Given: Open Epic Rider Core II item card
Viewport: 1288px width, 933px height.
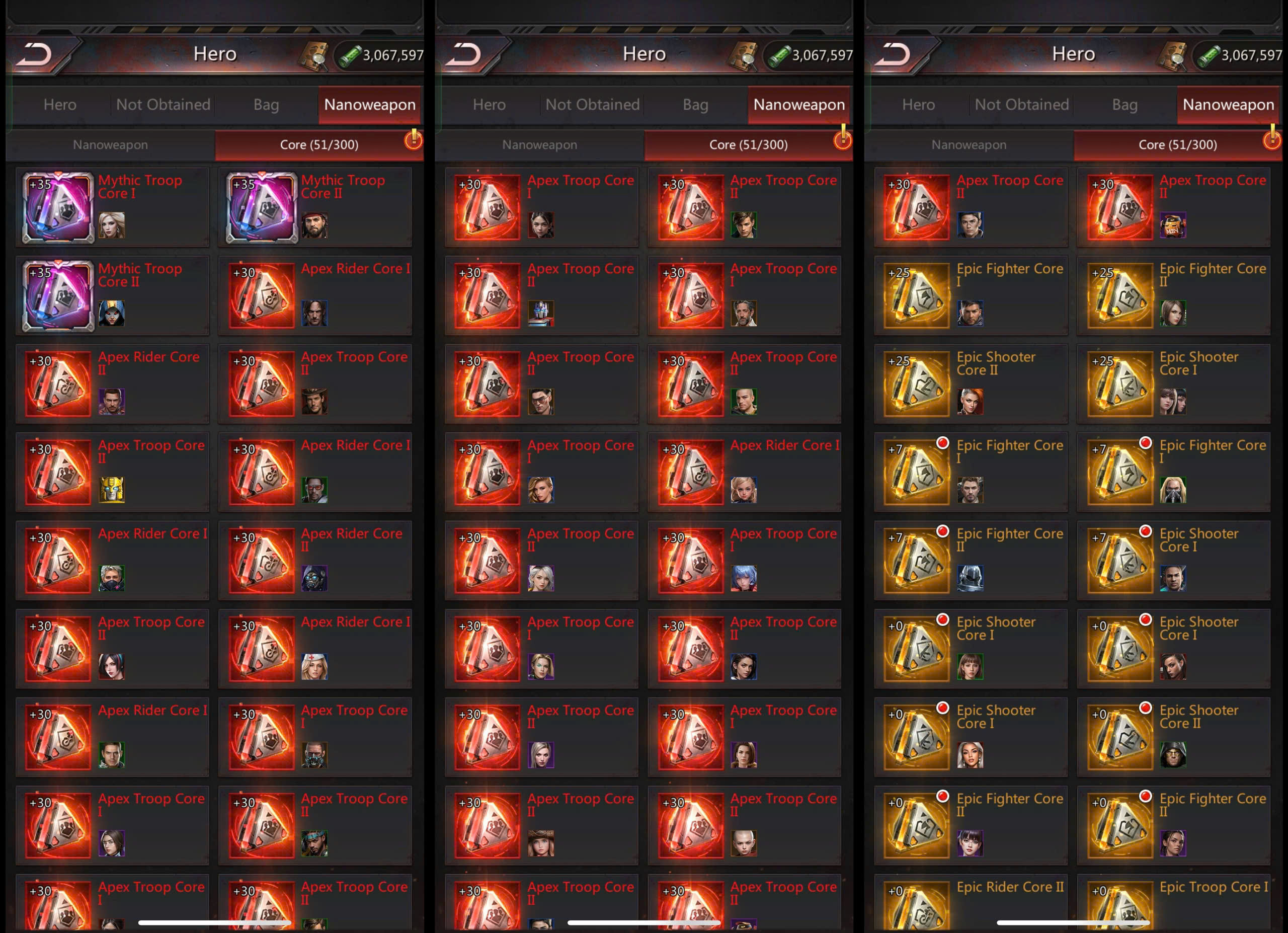Looking at the screenshot, I should [x=971, y=903].
